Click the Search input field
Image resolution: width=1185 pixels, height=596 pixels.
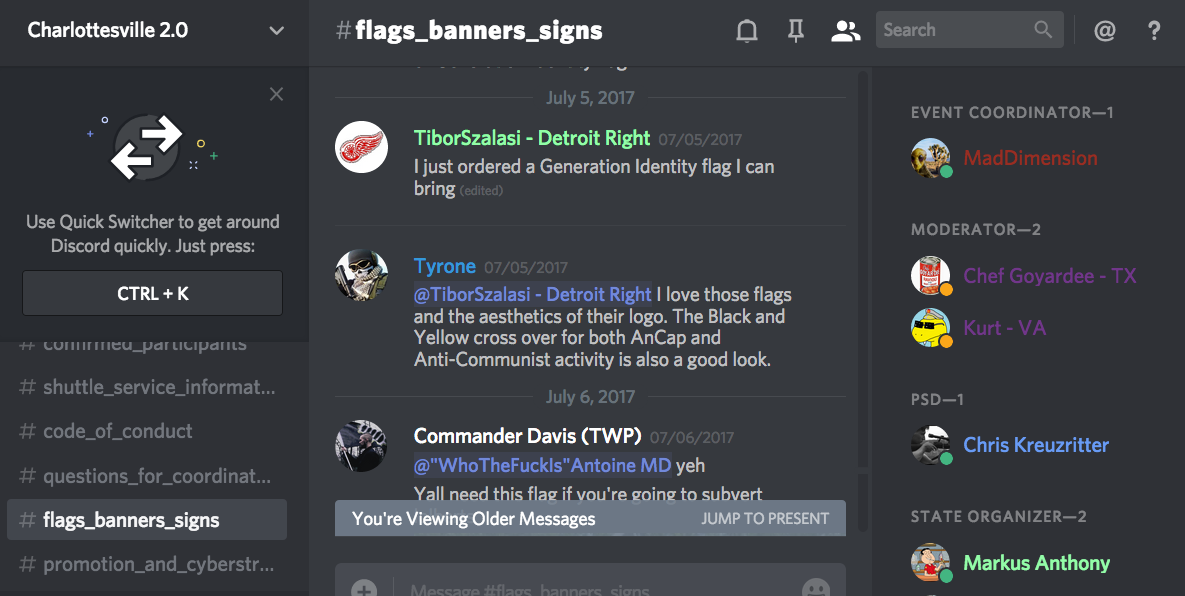[970, 29]
